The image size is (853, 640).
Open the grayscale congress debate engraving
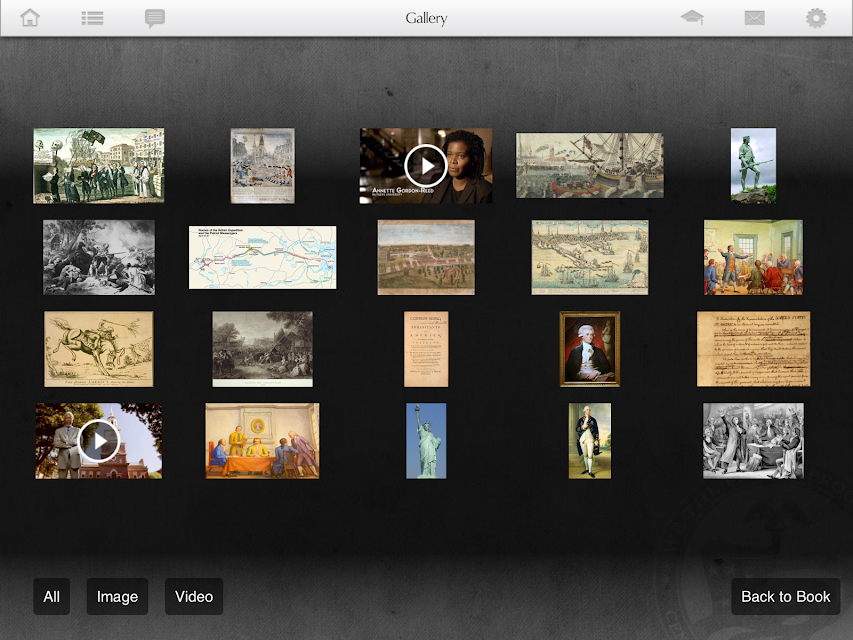753,441
